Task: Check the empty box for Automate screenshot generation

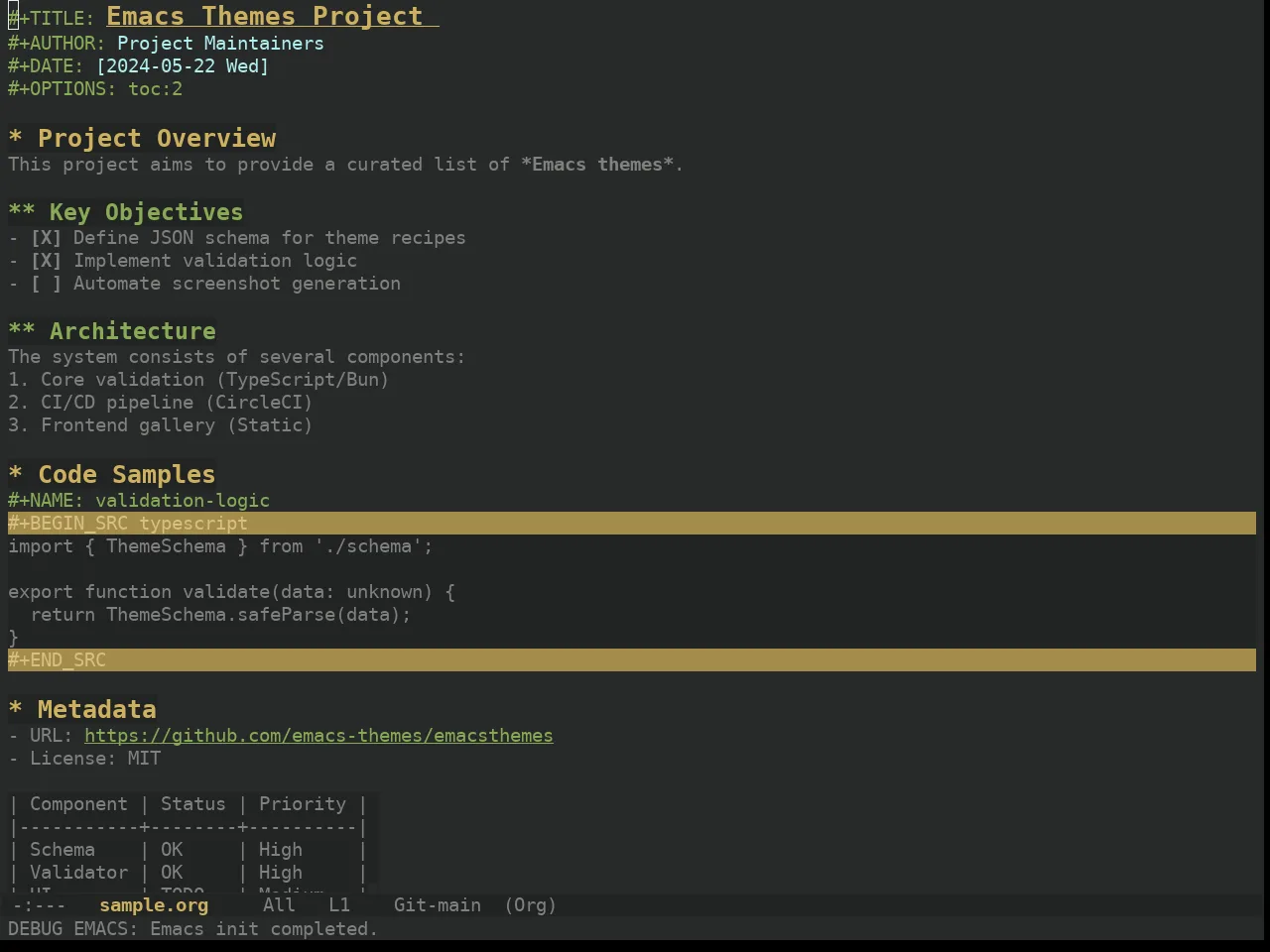Action: [46, 284]
